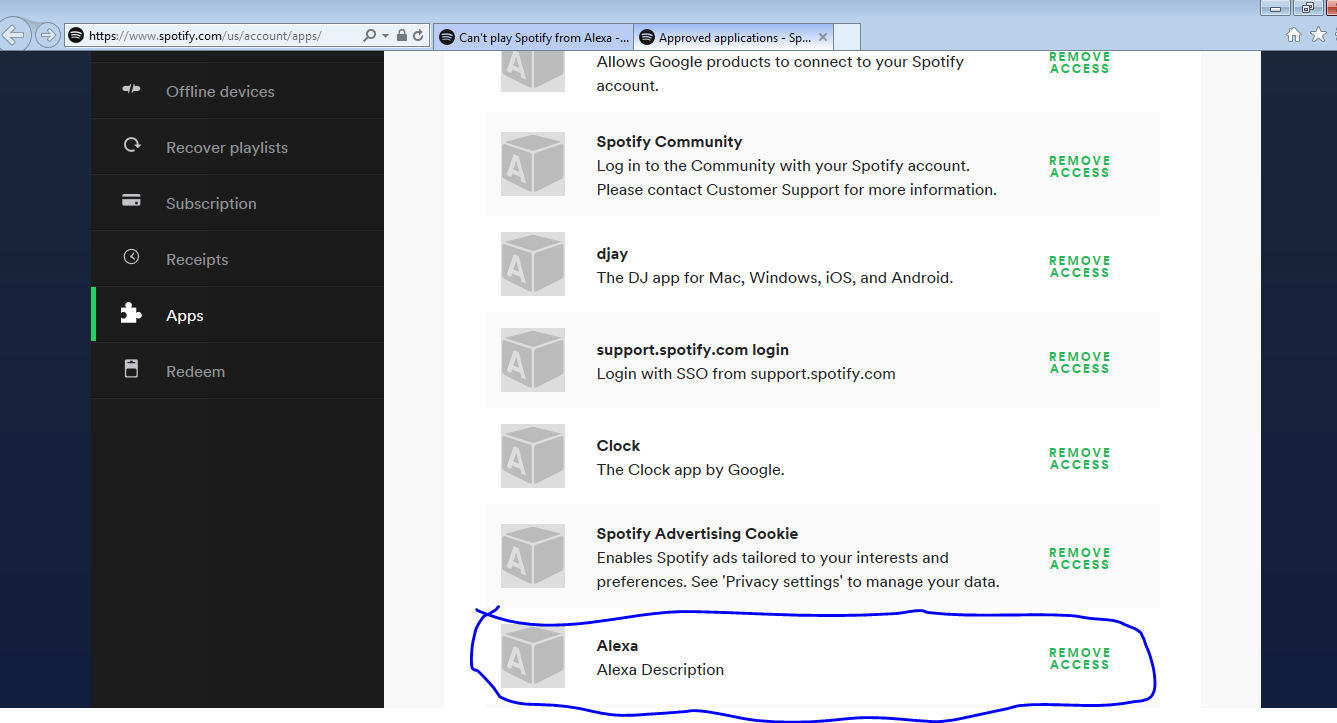Screen dimensions: 1337x723
Task: Click the Offline devices icon
Action: click(x=131, y=89)
